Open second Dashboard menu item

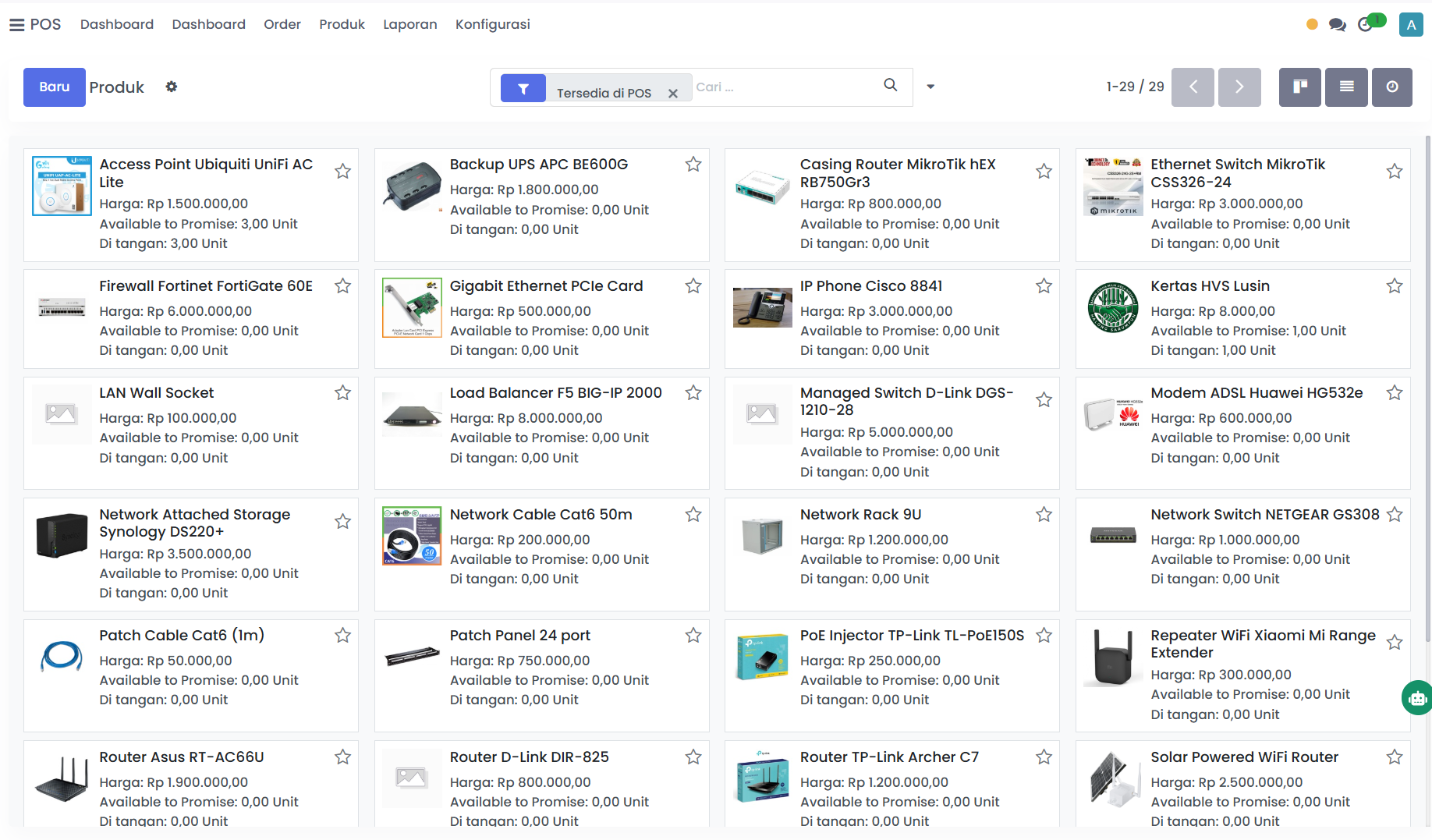pyautogui.click(x=209, y=25)
